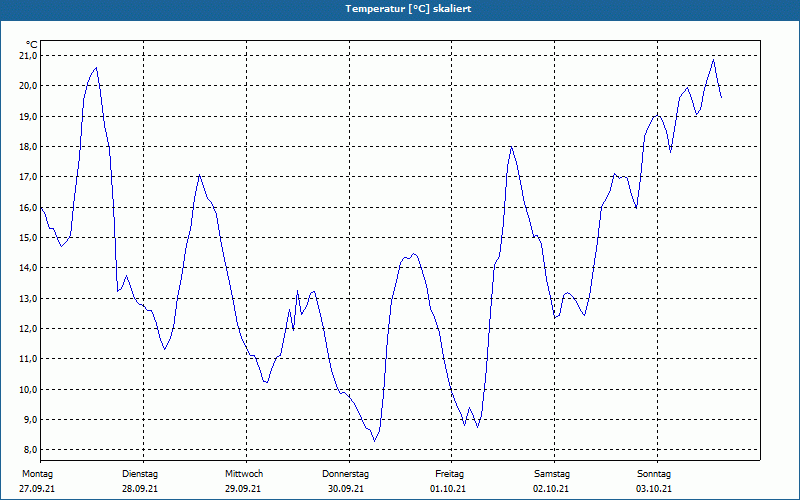
Task: Click the Montag day label
Action: pos(37,474)
